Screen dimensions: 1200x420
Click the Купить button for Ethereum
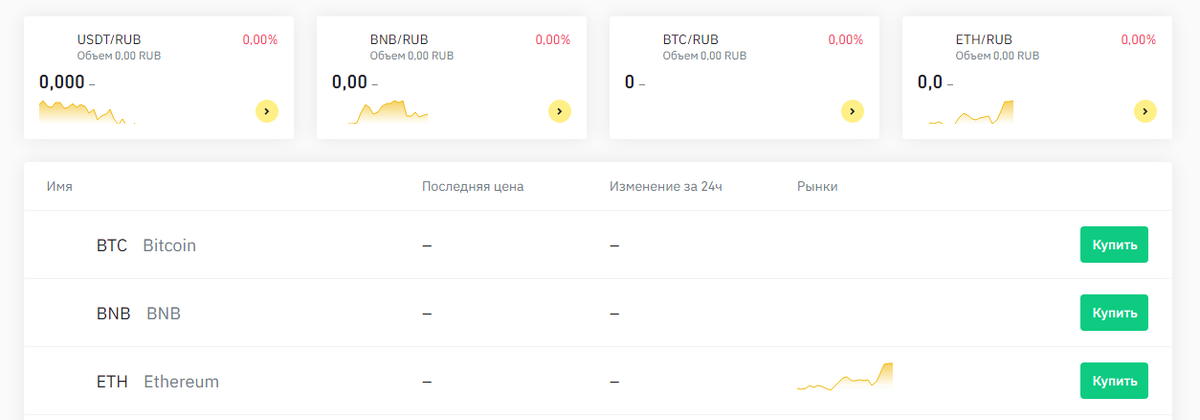click(x=1114, y=381)
